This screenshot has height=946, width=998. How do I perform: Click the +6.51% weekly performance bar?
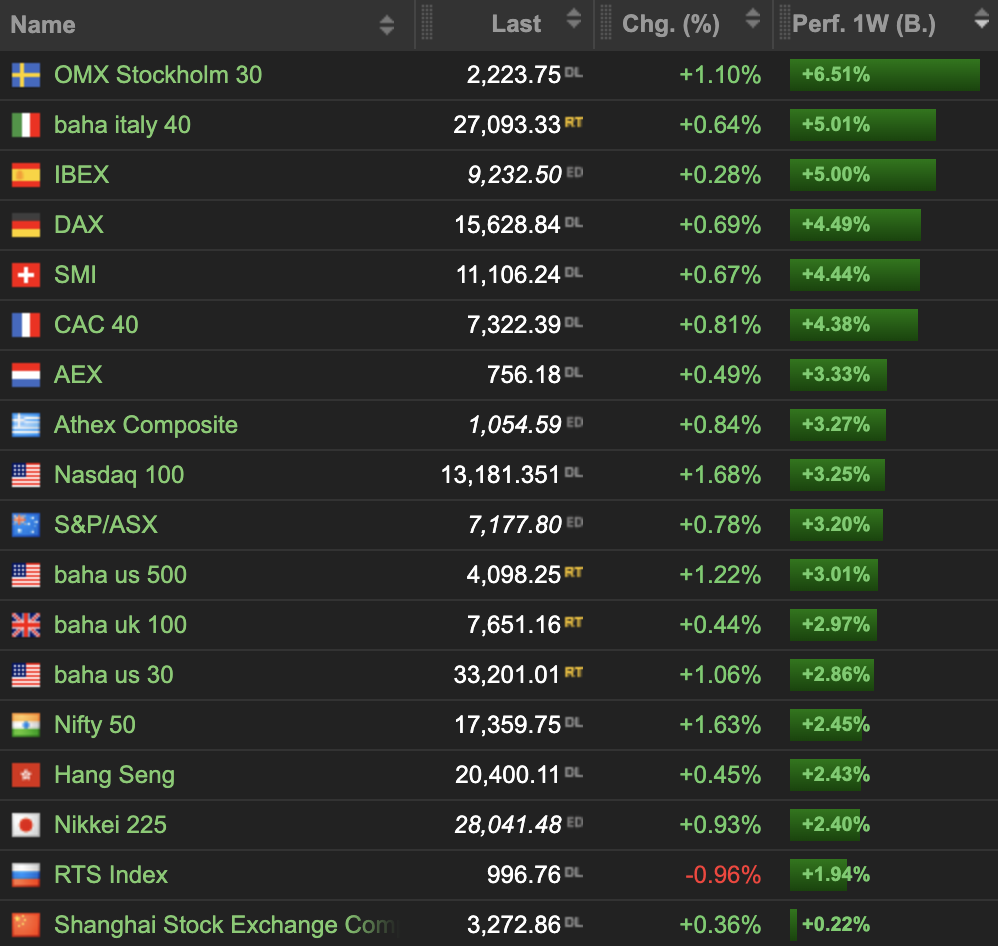click(885, 74)
